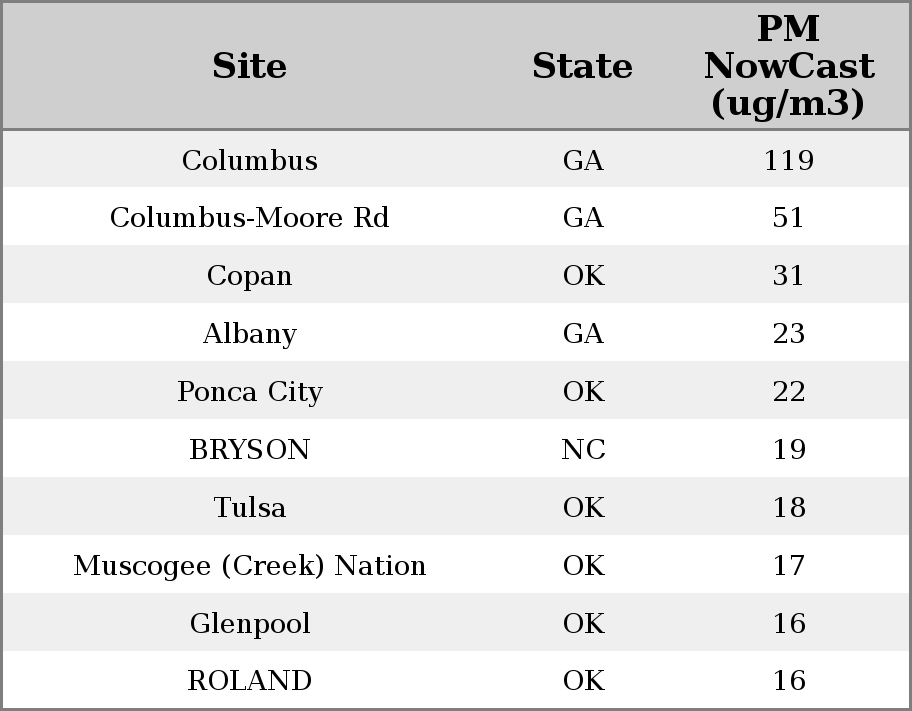
Task: Click the Albany site name
Action: point(250,334)
